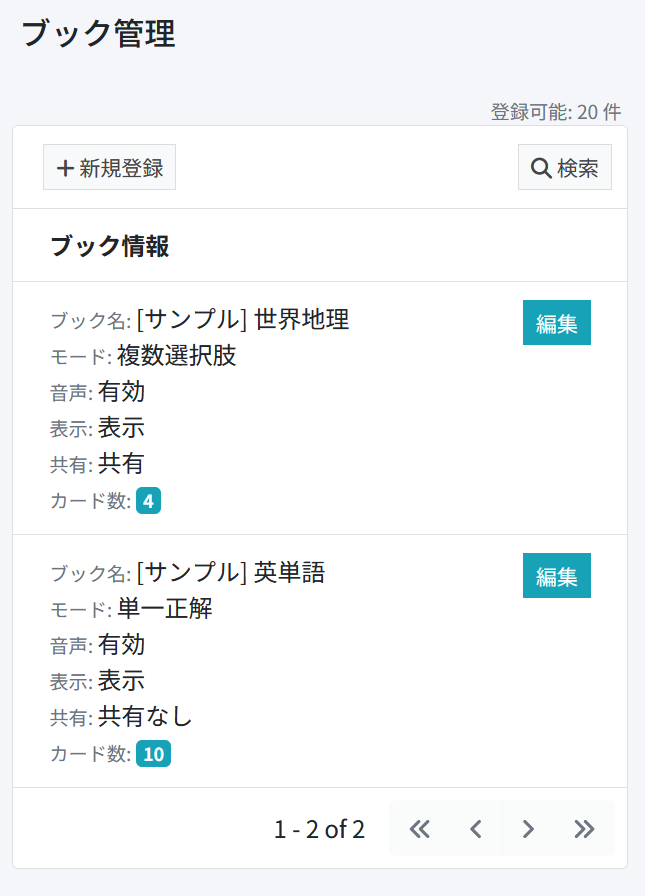Edit the 世界地理 book
This screenshot has height=896, width=645.
click(556, 322)
